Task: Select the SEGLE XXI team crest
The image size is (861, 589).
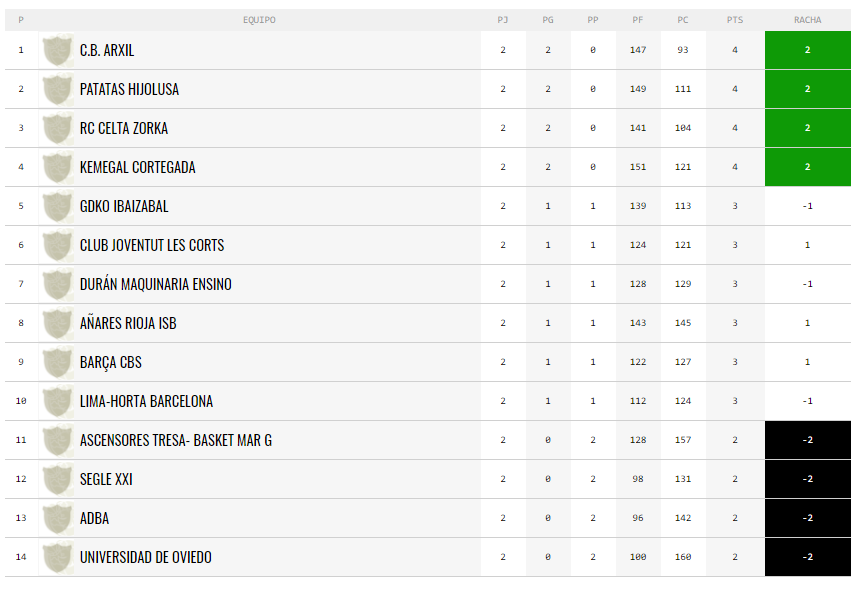Action: pyautogui.click(x=58, y=479)
